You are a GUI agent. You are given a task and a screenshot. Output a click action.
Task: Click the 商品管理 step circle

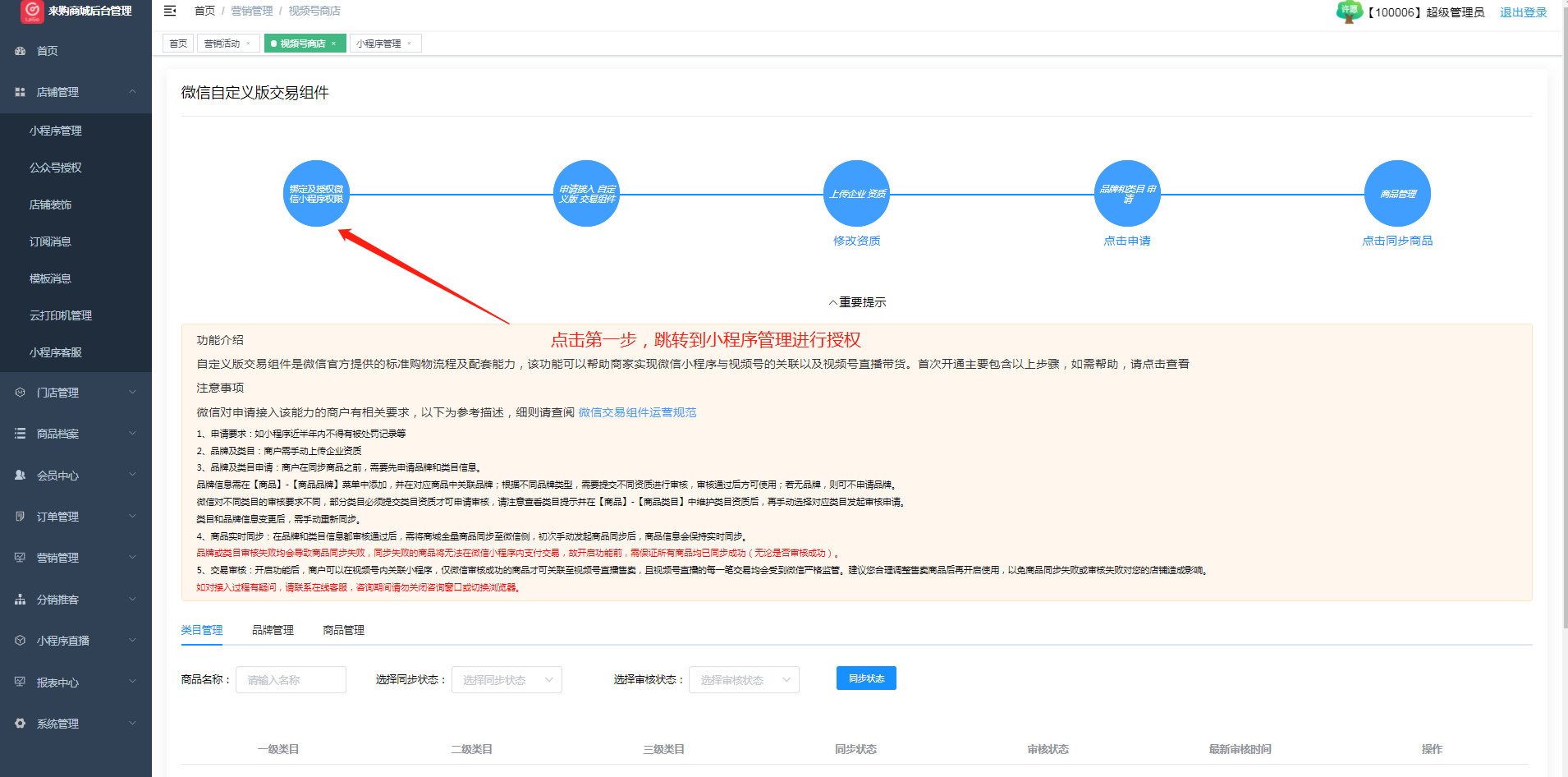[1397, 194]
